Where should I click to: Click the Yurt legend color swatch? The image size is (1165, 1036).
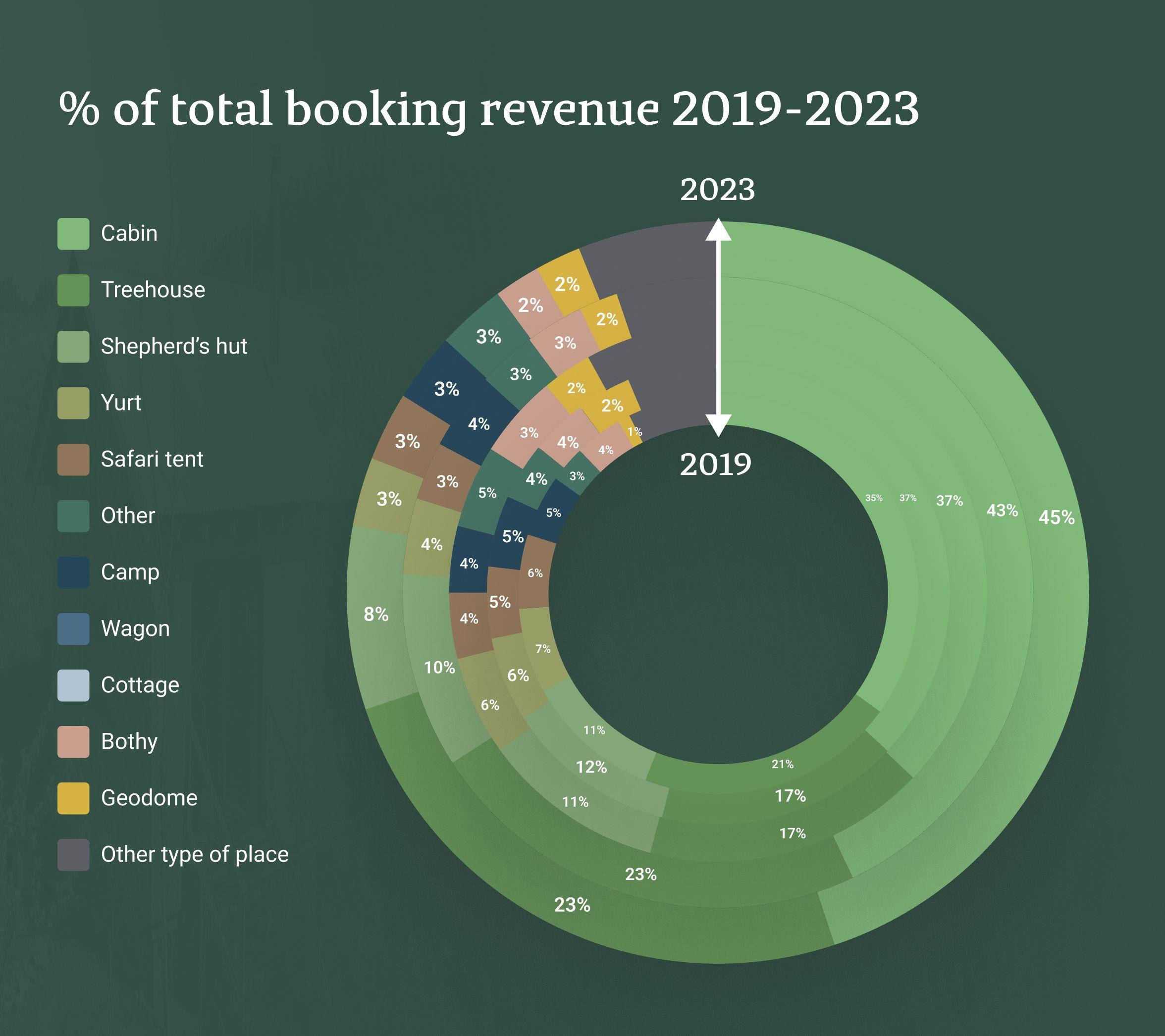pos(73,403)
